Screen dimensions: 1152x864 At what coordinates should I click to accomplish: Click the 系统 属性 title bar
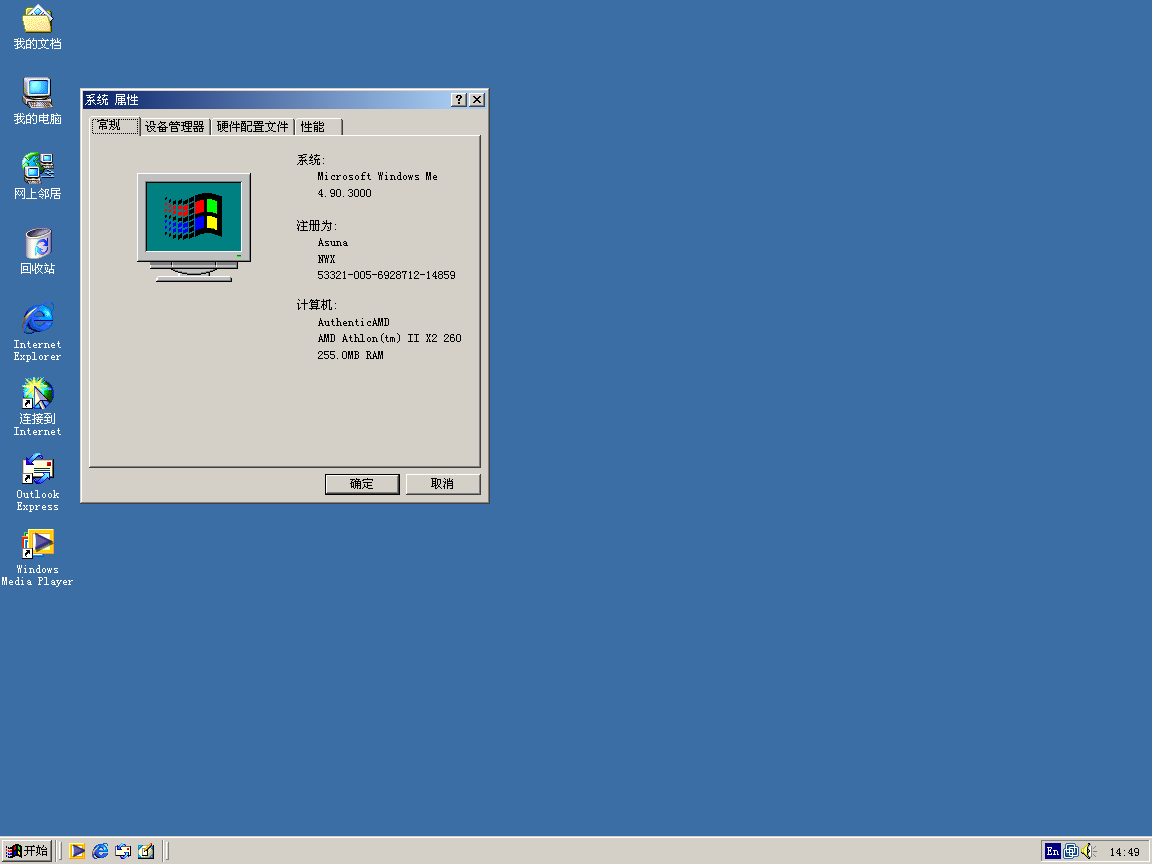[x=284, y=100]
